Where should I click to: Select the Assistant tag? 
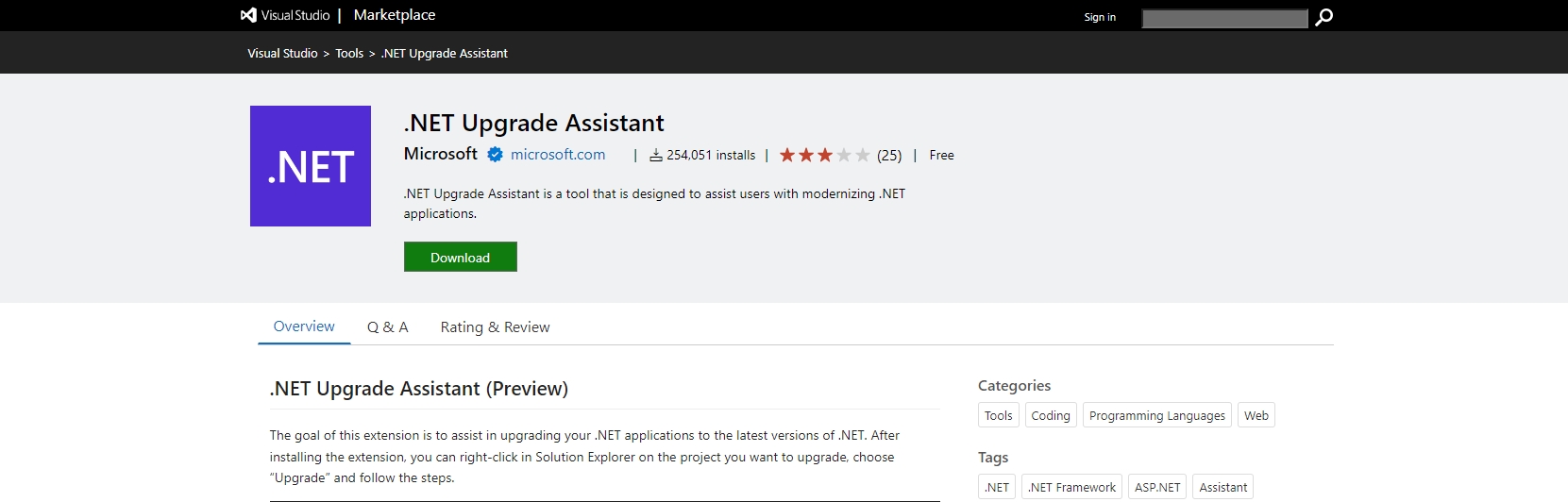point(1223,487)
